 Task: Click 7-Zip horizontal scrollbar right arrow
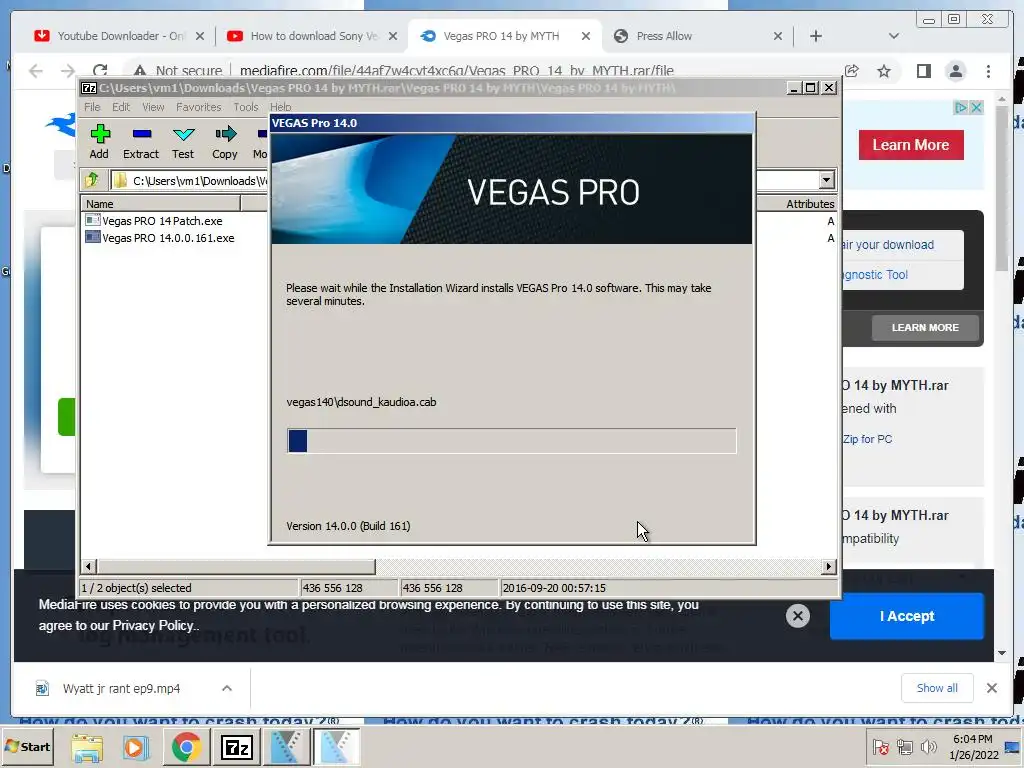pos(829,566)
